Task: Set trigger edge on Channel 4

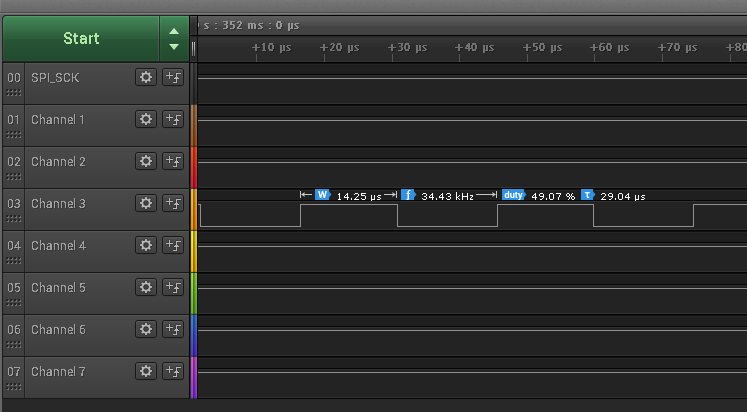Action: coord(173,245)
